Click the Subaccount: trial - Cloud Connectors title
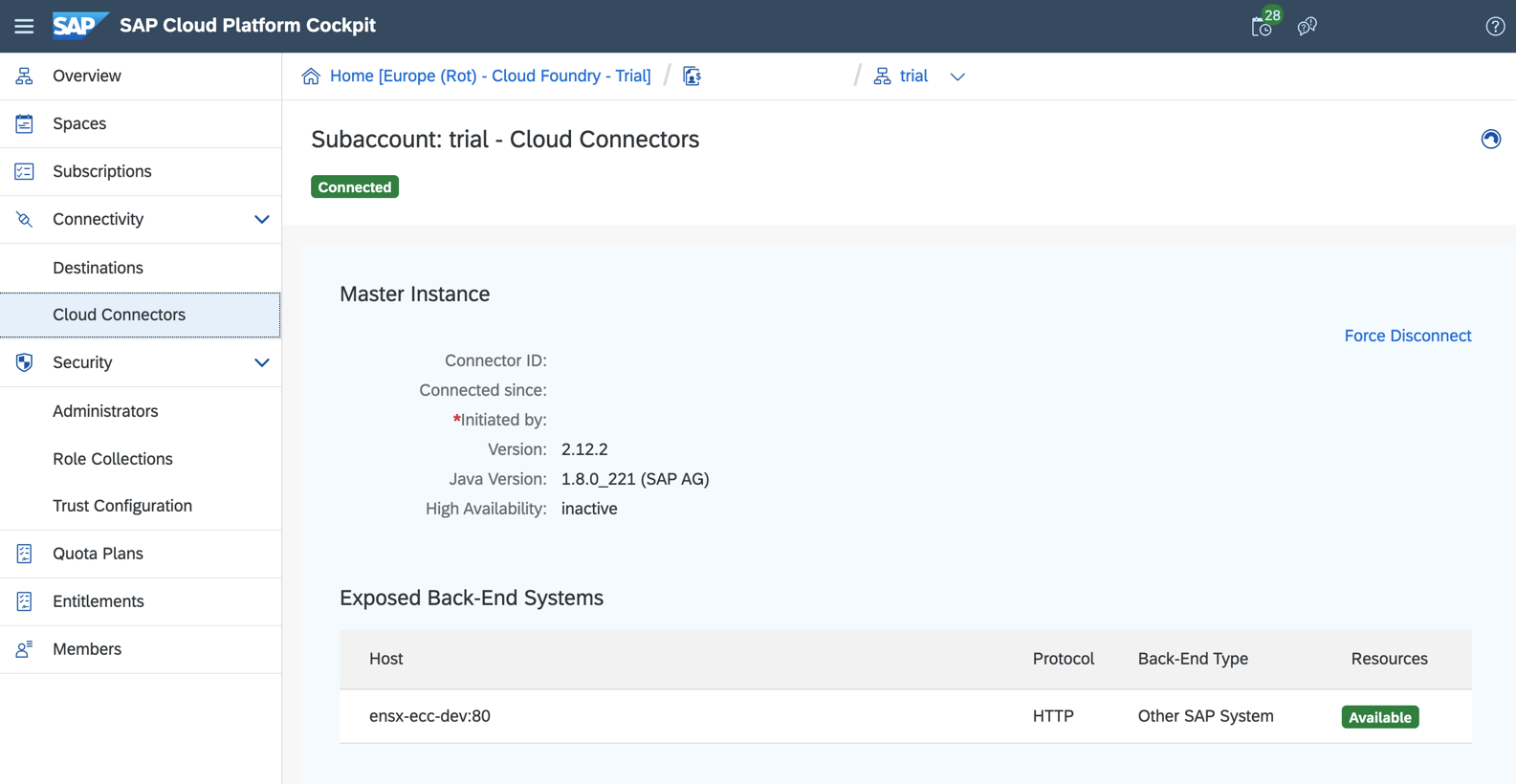Image resolution: width=1516 pixels, height=784 pixels. click(505, 140)
